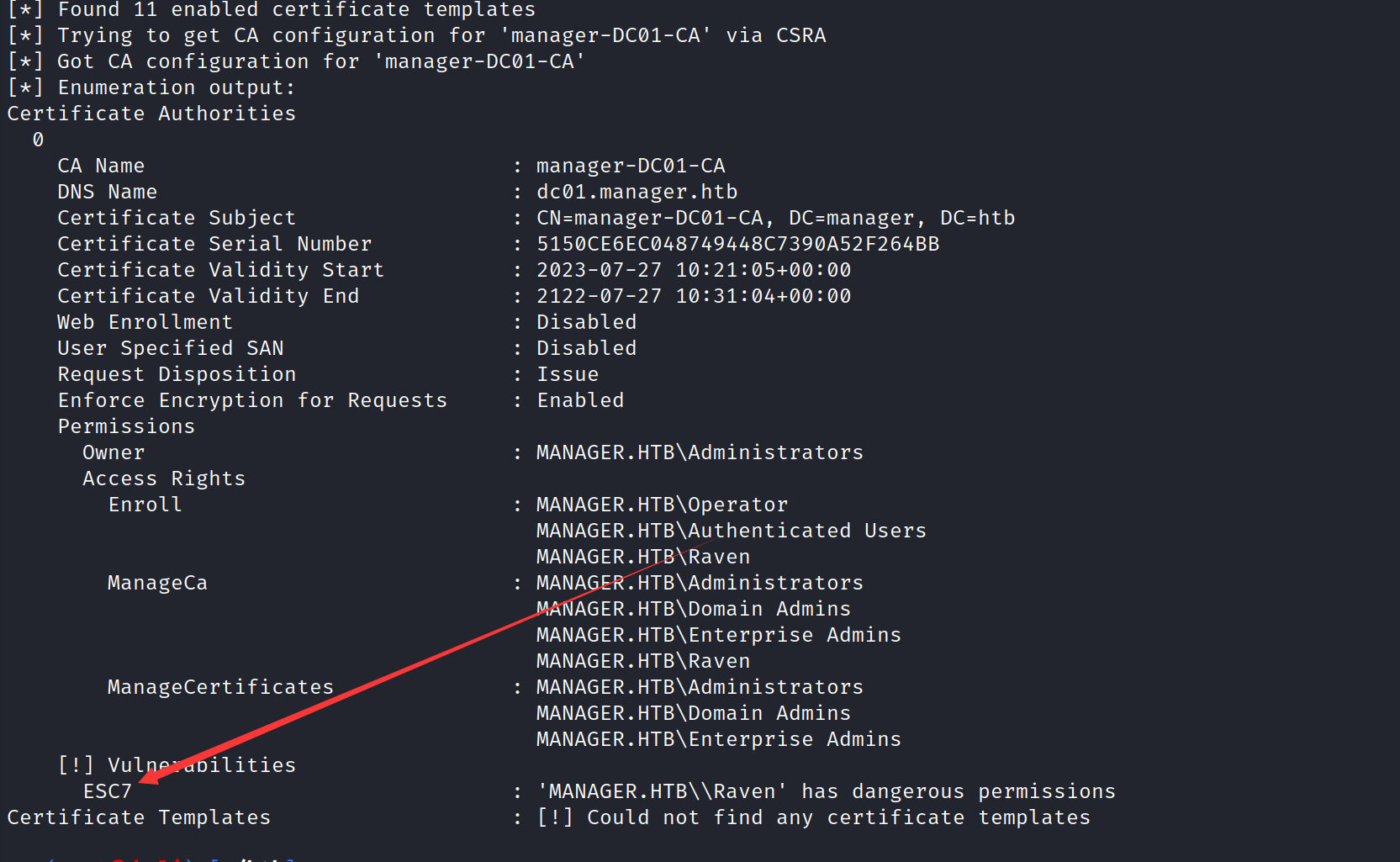The image size is (1400, 862).
Task: Click MANAGER.HTB\Operator under Enroll
Action: [x=663, y=505]
